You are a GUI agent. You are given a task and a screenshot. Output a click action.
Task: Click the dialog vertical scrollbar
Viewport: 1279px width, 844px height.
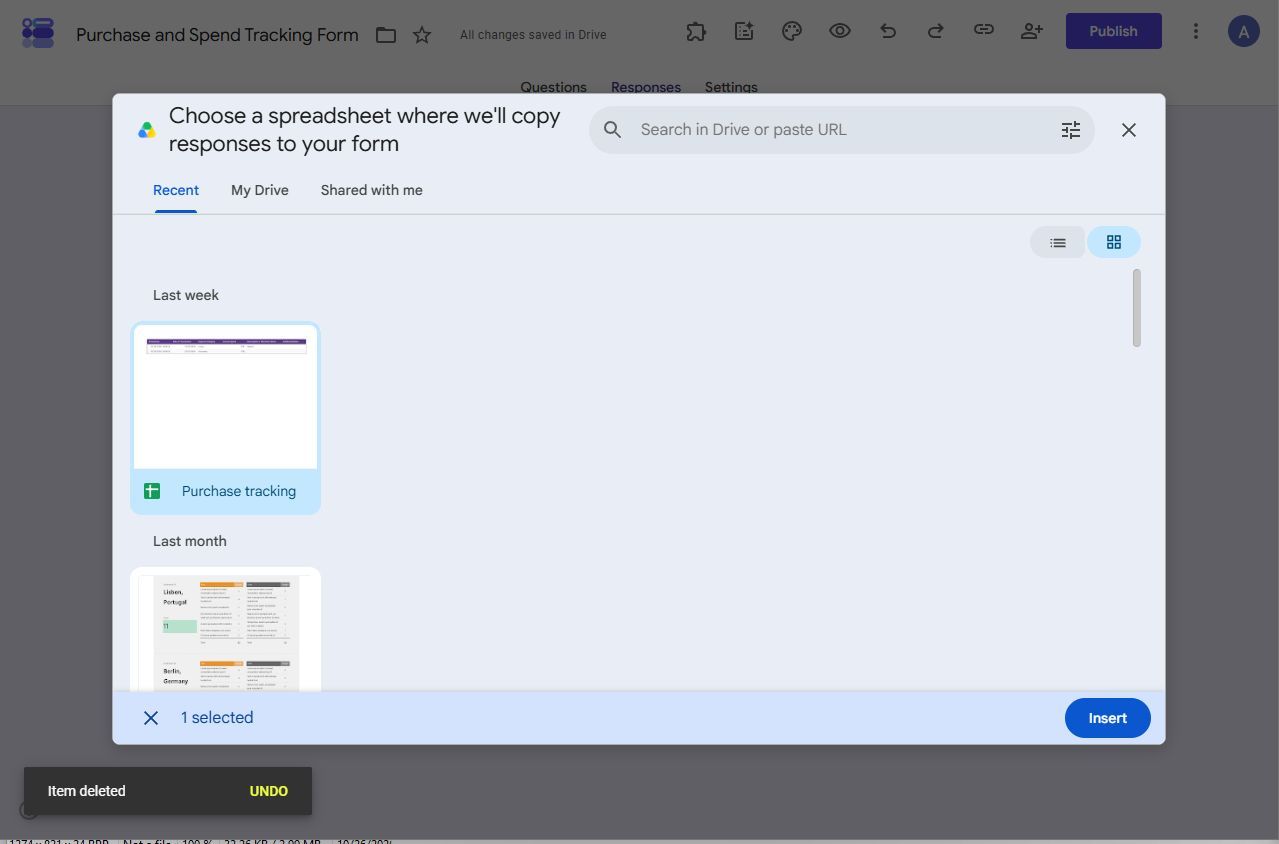[x=1137, y=308]
